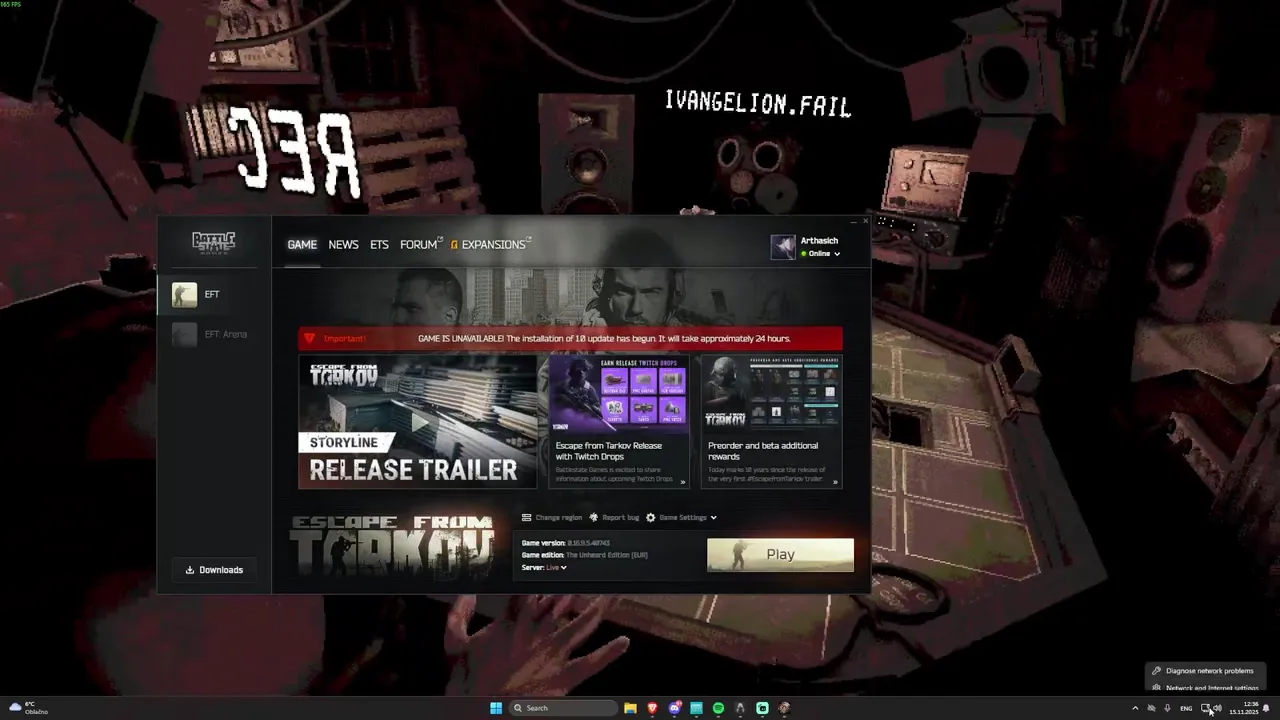Screen dimensions: 1280x720
Task: Open the FORUM external link
Action: 420,245
